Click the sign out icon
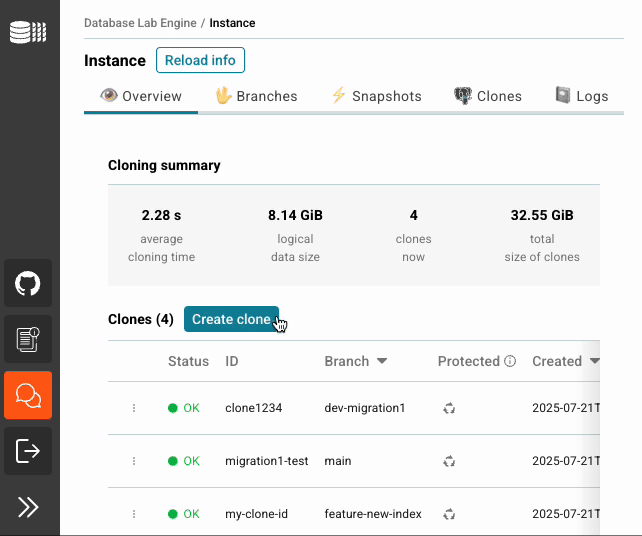The width and height of the screenshot is (642, 536). (x=28, y=451)
